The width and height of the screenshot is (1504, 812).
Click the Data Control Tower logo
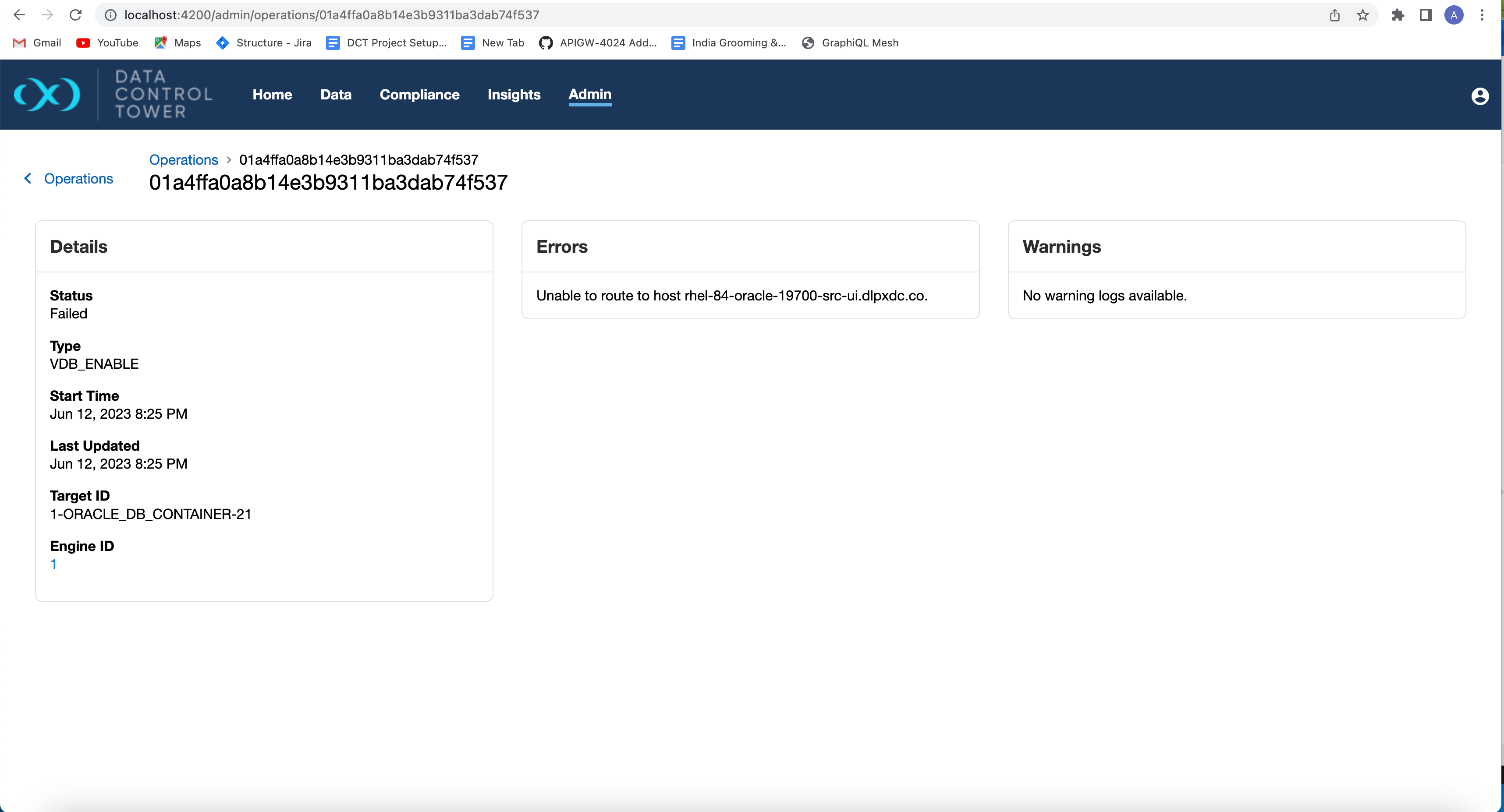point(47,94)
